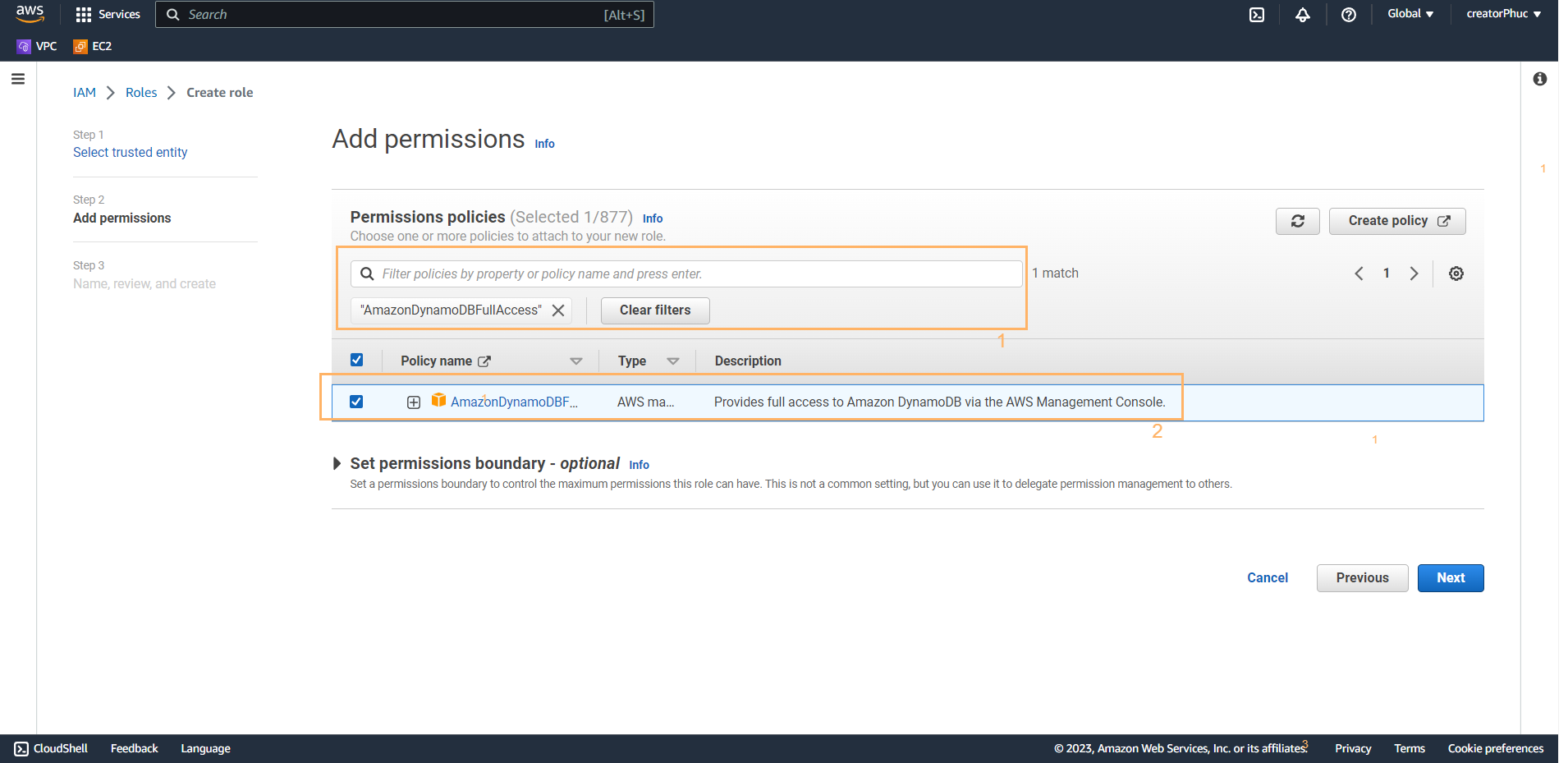Click the Previous button

pyautogui.click(x=1363, y=578)
